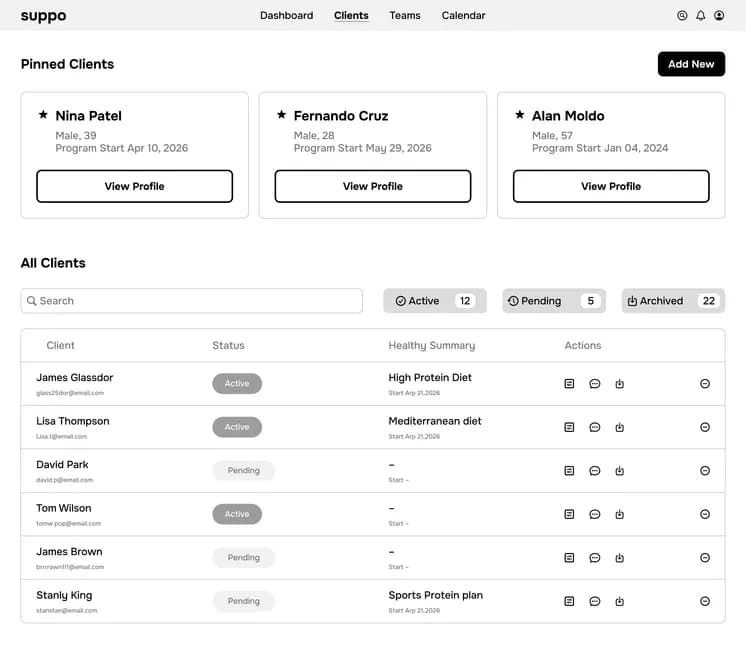Screen dimensions: 746x659
Task: Open notes icon for Tom Wilson
Action: point(569,514)
